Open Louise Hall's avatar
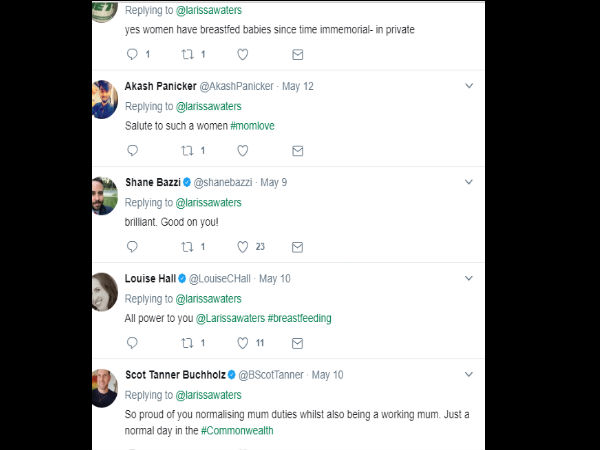 click(104, 292)
